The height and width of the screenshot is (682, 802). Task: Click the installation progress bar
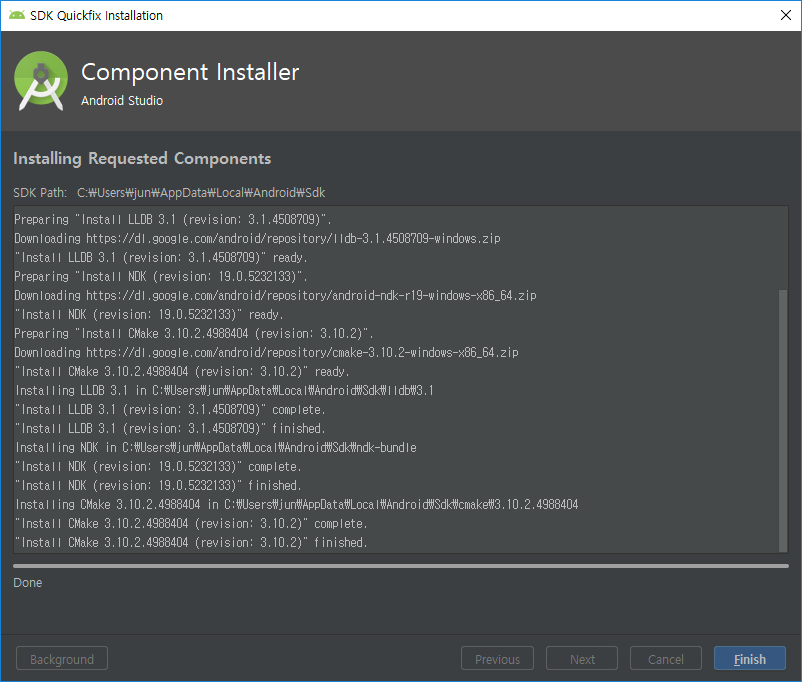click(401, 566)
